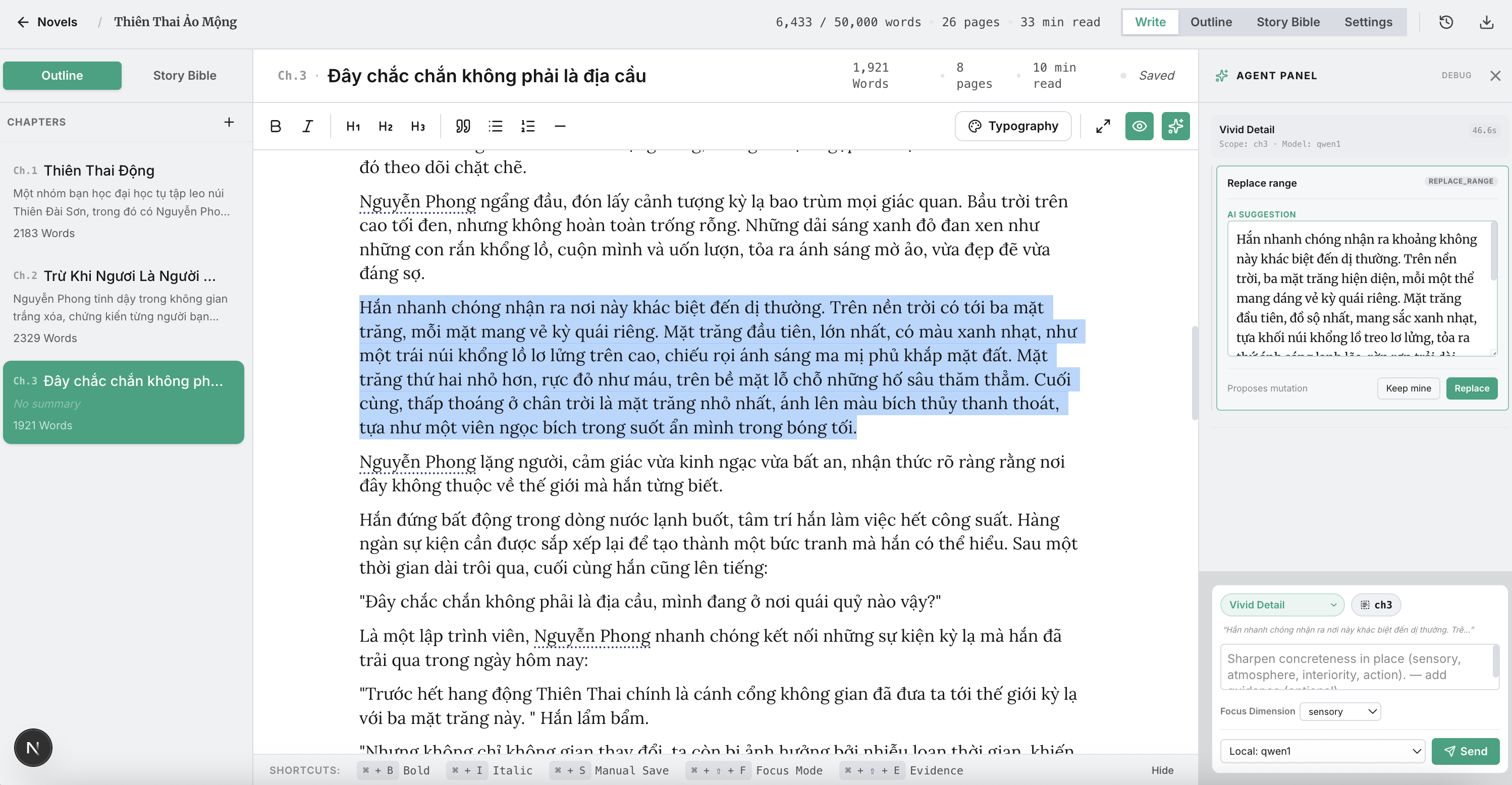Click Replace to accept AI suggestion
This screenshot has height=785, width=1512.
pos(1472,388)
